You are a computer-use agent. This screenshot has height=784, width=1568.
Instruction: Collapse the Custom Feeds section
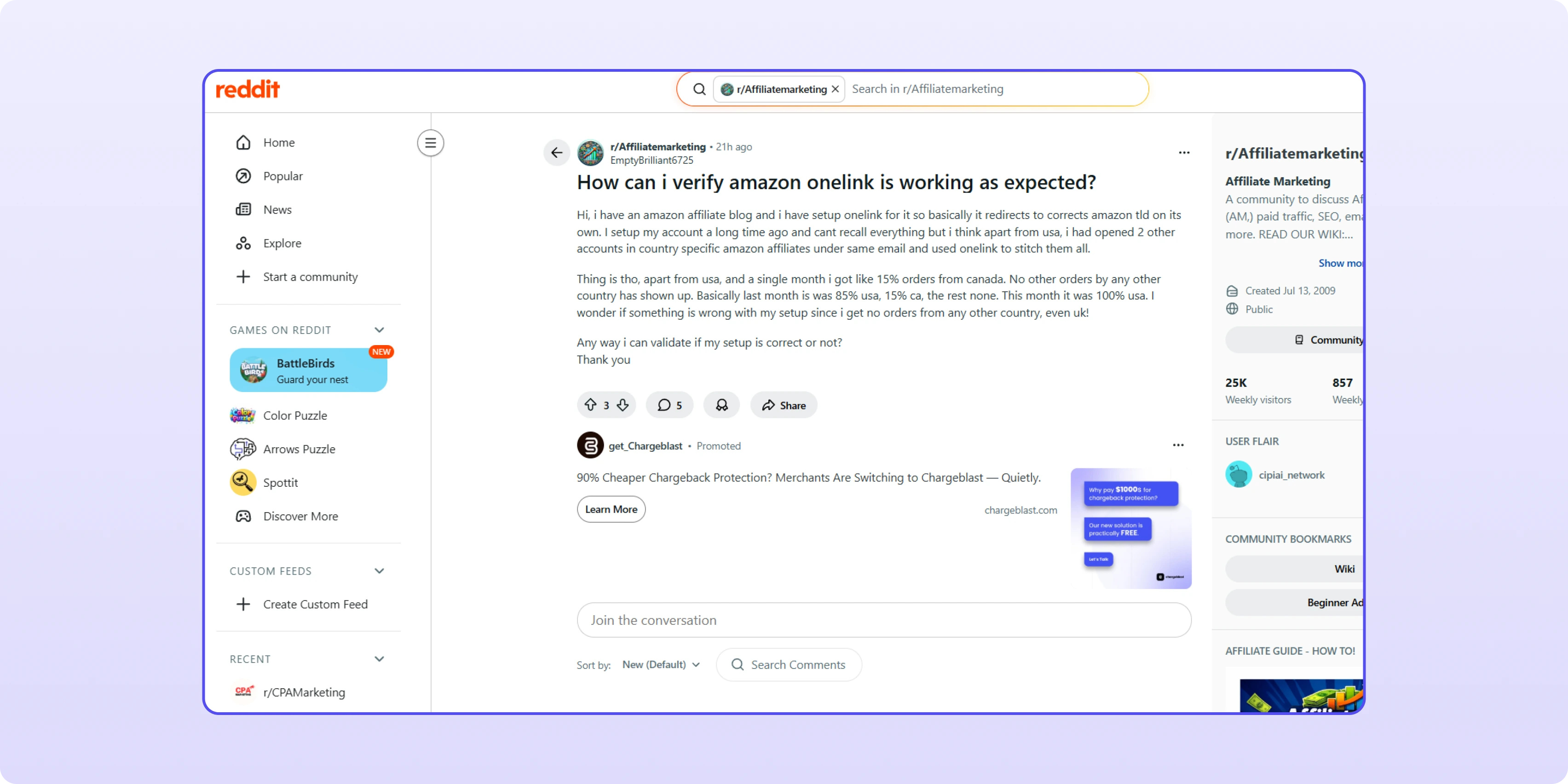tap(379, 571)
